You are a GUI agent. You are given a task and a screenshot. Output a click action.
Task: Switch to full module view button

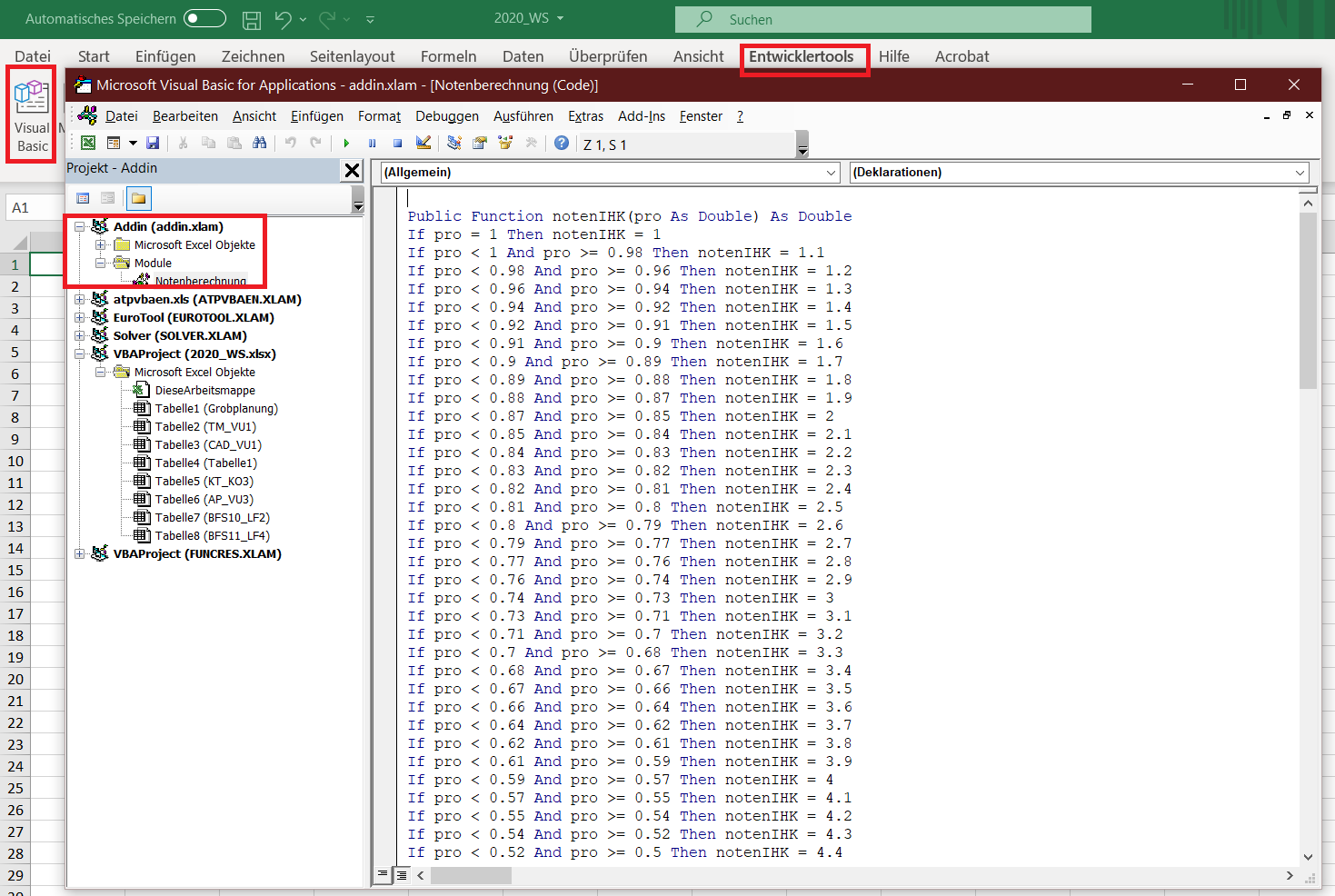coord(401,875)
